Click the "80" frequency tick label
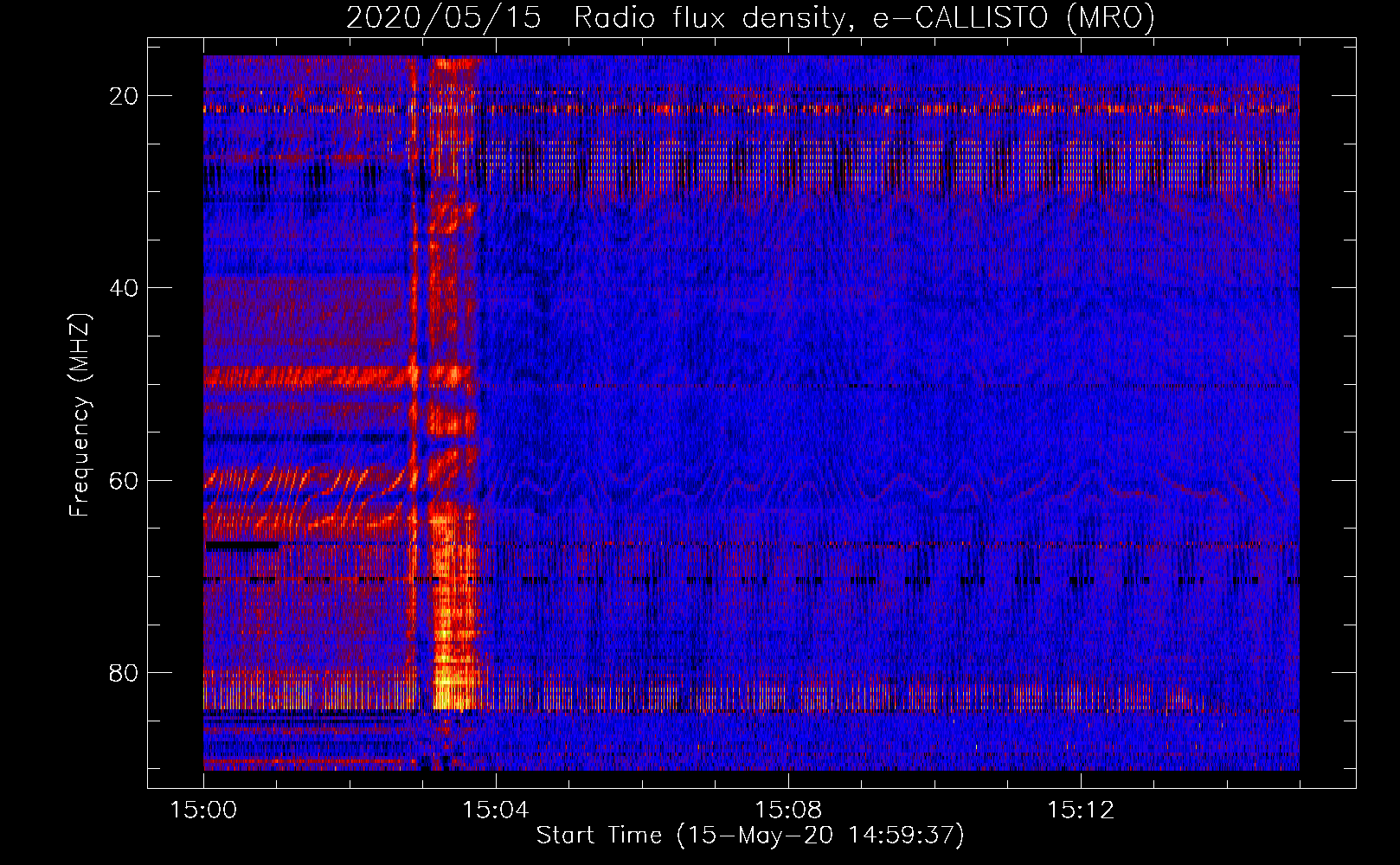This screenshot has width=1400, height=865. pos(125,673)
